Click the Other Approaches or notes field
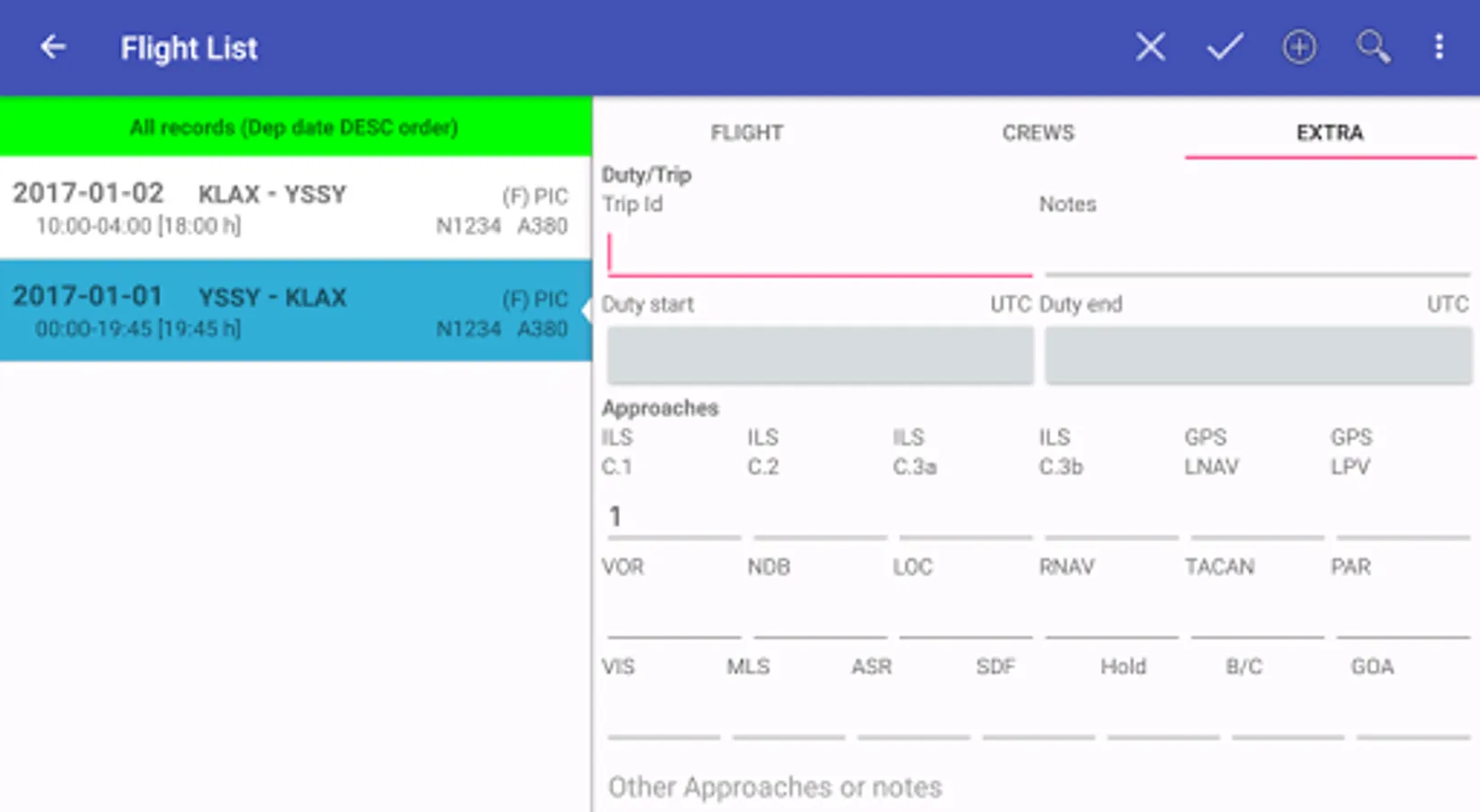The width and height of the screenshot is (1480, 812). pos(1038,788)
